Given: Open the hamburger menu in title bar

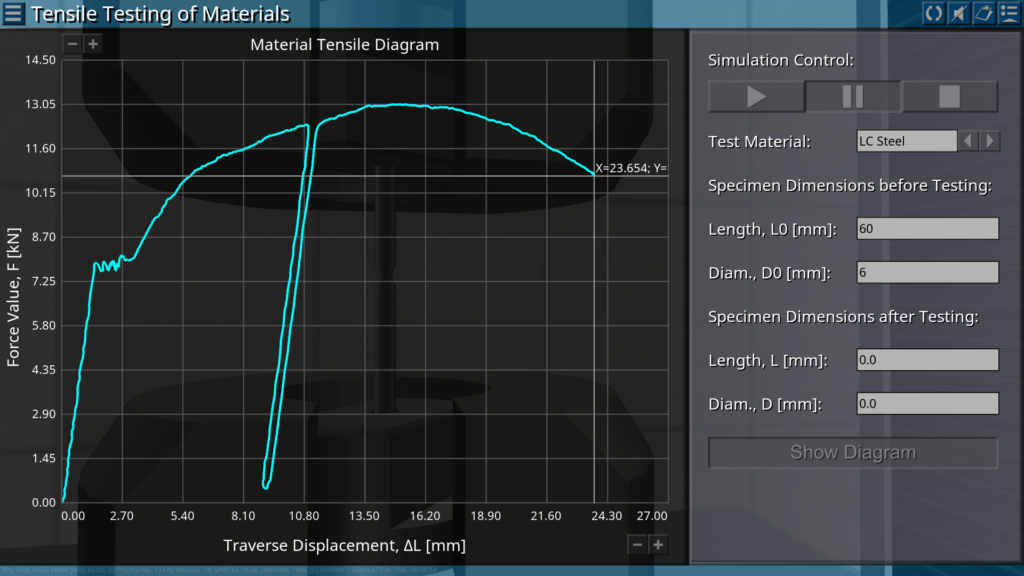Looking at the screenshot, I should tap(14, 14).
